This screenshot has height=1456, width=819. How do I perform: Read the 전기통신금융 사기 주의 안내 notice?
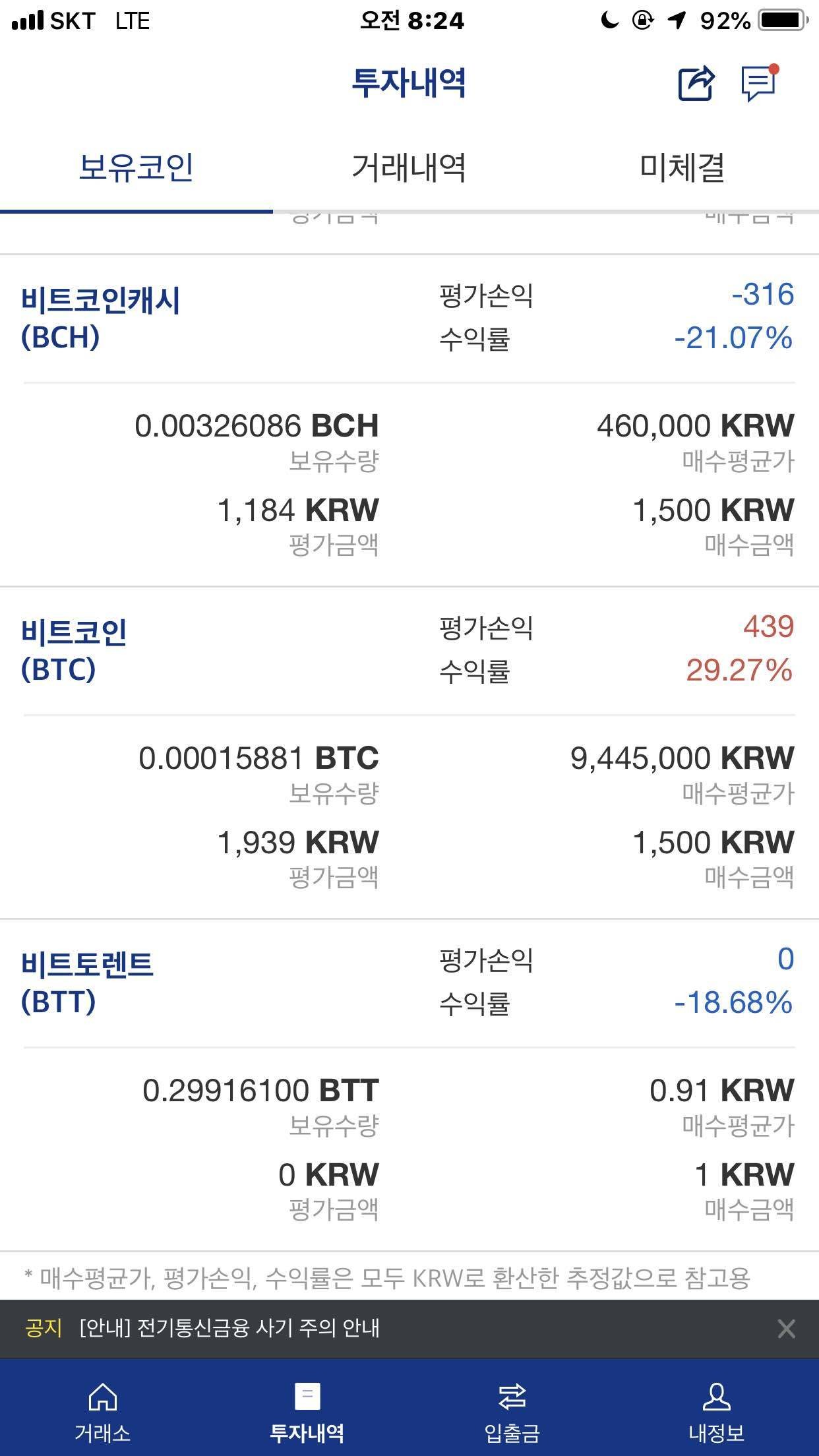[x=229, y=1328]
